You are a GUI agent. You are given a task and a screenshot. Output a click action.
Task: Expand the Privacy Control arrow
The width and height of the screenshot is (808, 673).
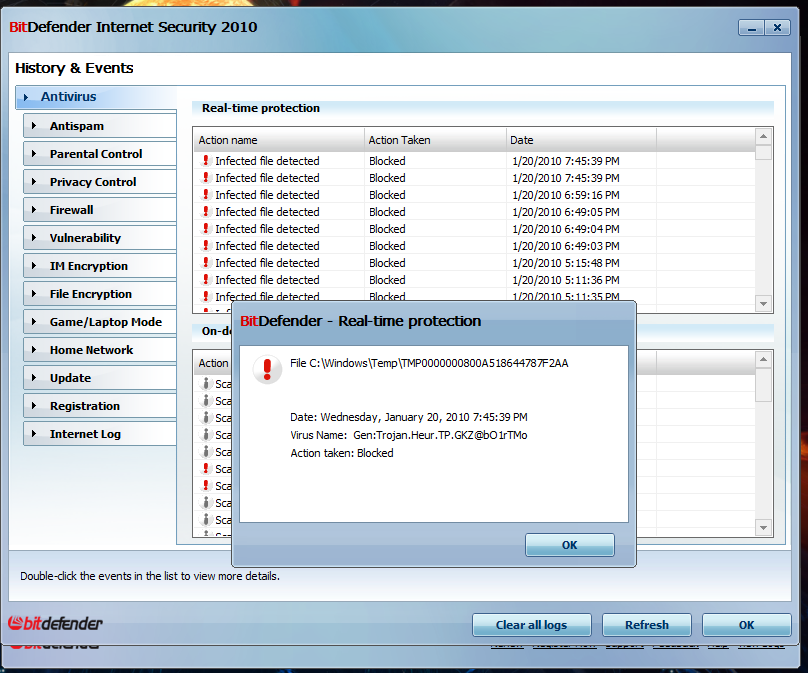click(34, 181)
